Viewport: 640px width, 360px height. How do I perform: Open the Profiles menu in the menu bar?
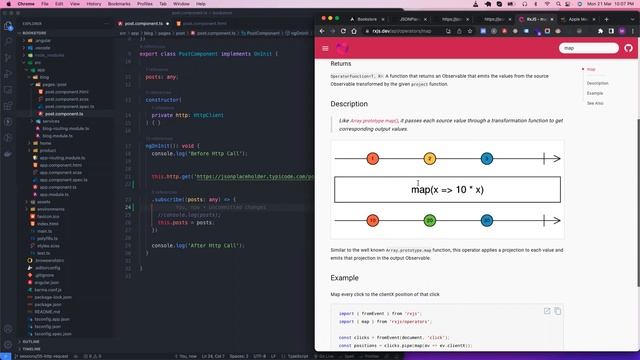144,4
